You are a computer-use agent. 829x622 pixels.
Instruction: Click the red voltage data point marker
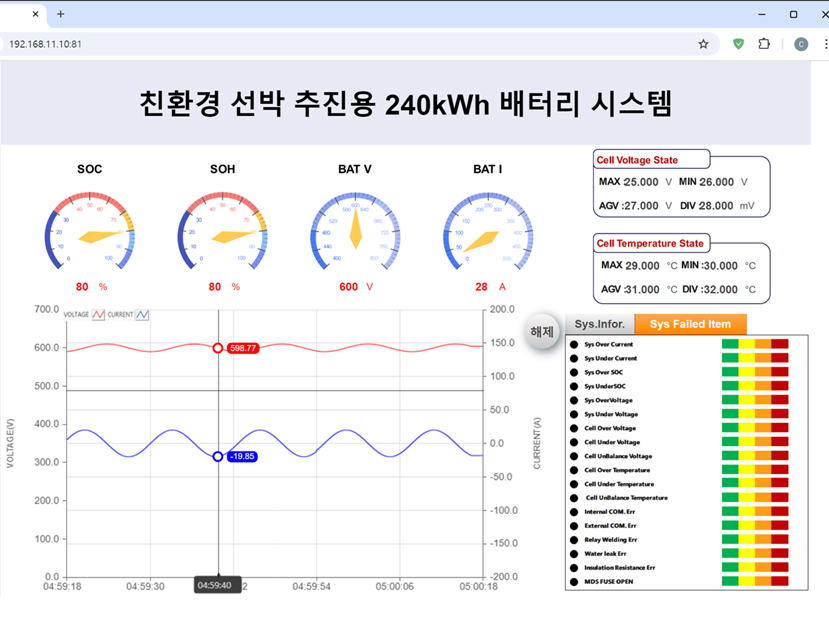pos(218,348)
